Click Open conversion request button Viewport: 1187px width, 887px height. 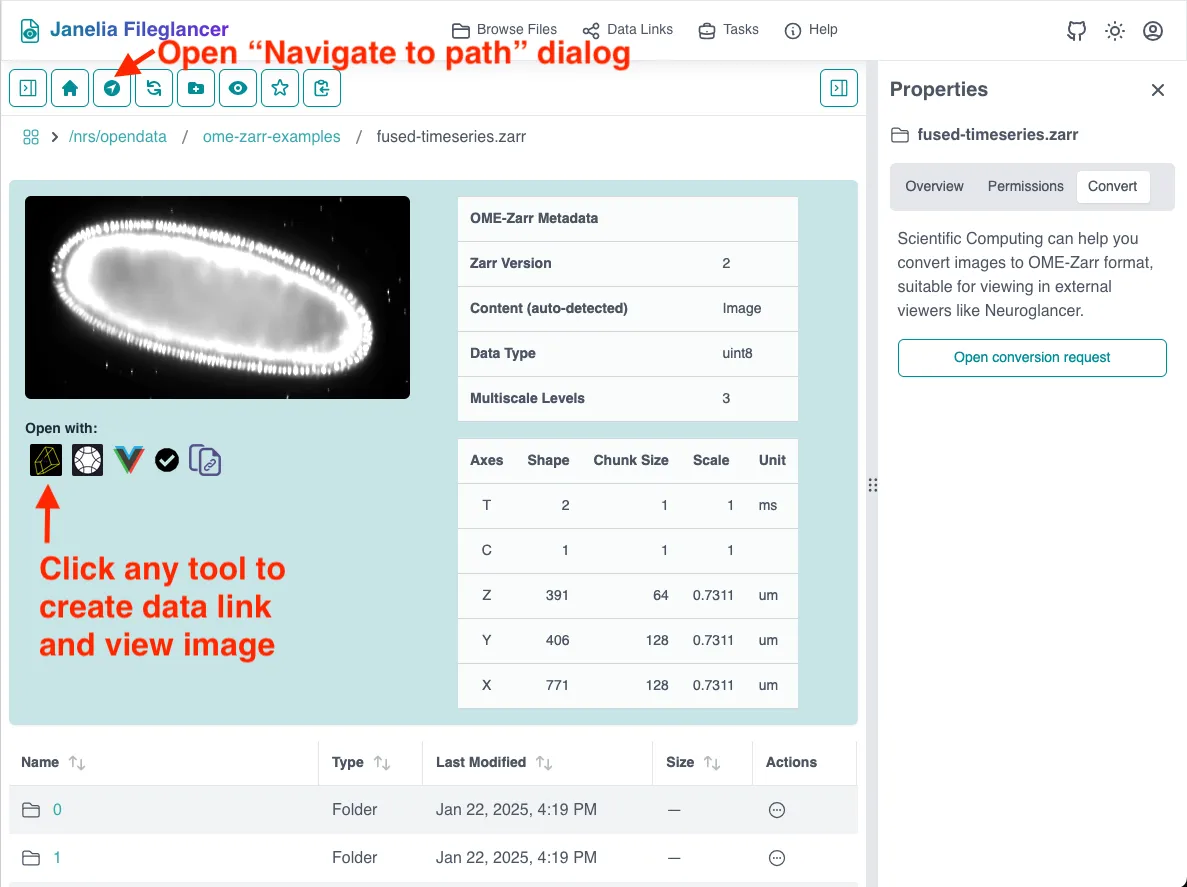click(x=1032, y=357)
